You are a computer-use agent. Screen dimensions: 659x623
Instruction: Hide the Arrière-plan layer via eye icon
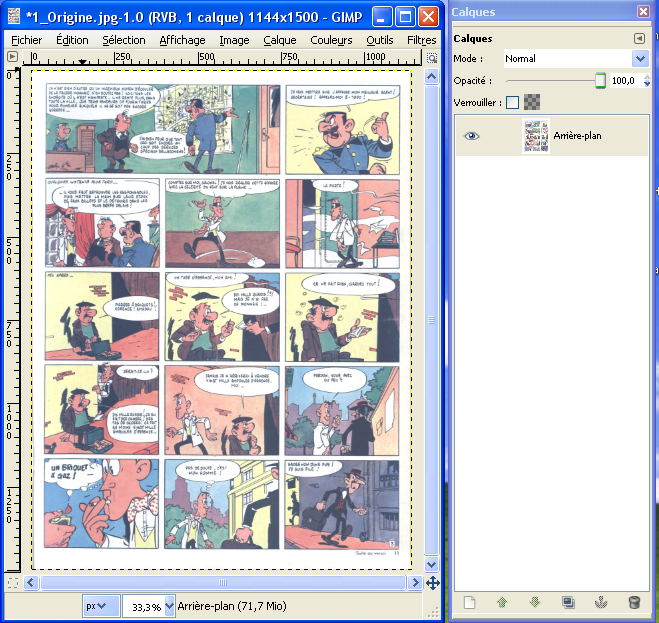pyautogui.click(x=471, y=136)
